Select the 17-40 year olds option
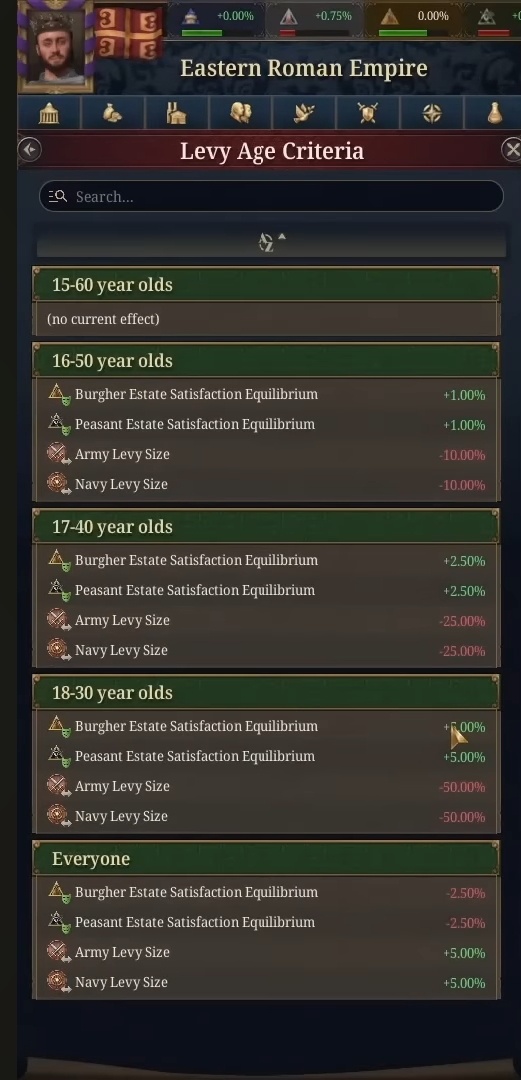The height and width of the screenshot is (1080, 521). (266, 526)
